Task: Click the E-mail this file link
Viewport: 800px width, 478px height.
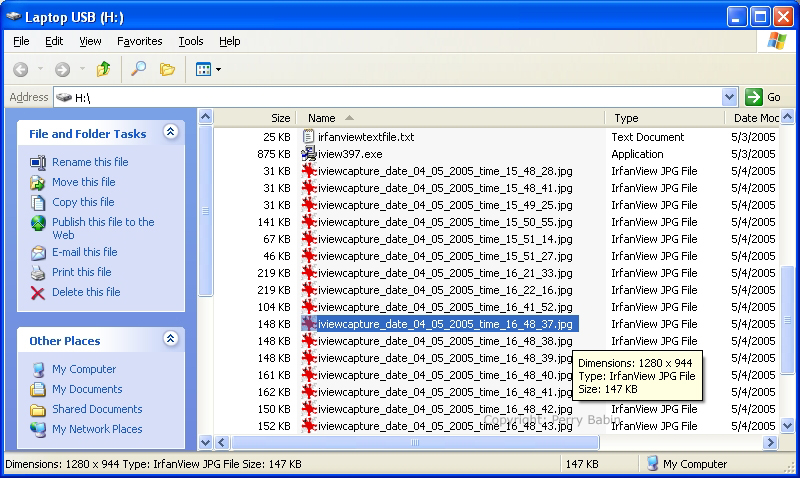Action: point(85,253)
